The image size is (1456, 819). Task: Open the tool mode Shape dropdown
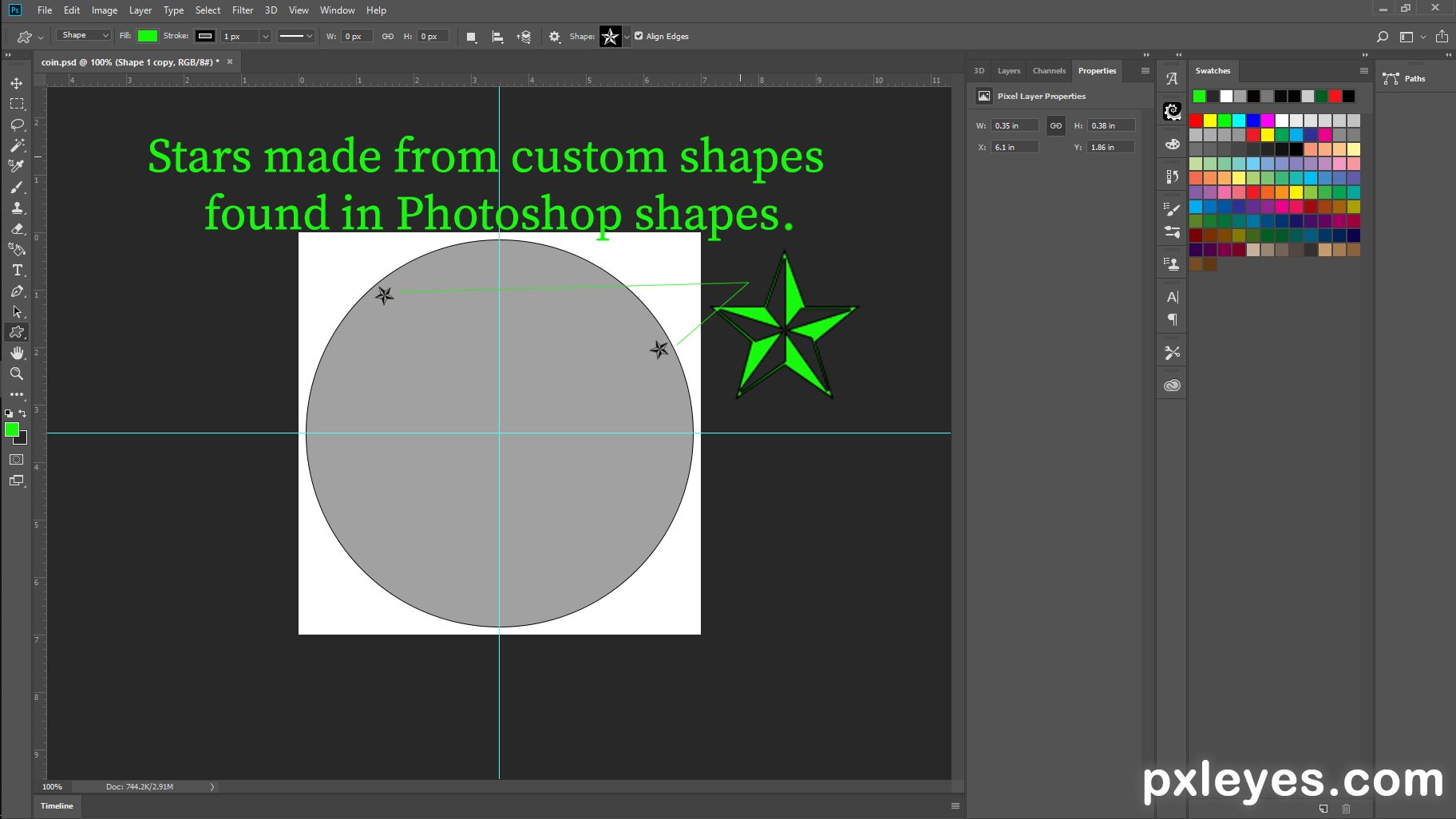click(x=83, y=35)
